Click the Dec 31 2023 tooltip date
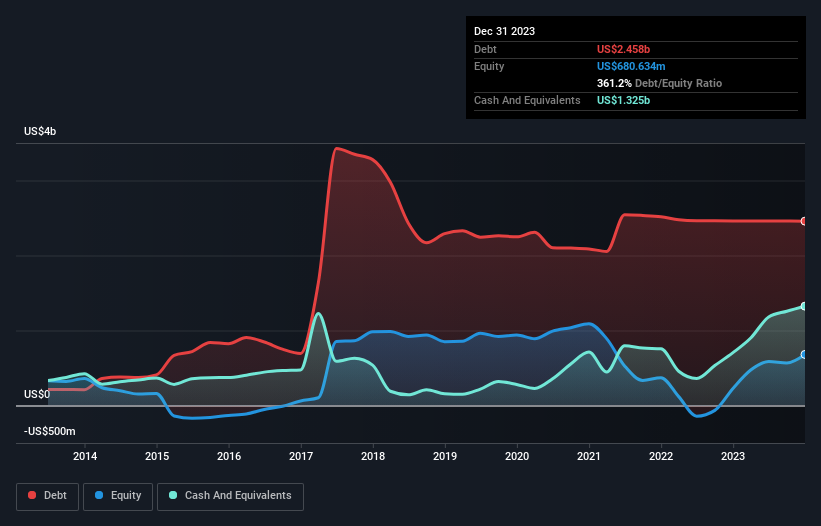The height and width of the screenshot is (526, 821). [504, 31]
